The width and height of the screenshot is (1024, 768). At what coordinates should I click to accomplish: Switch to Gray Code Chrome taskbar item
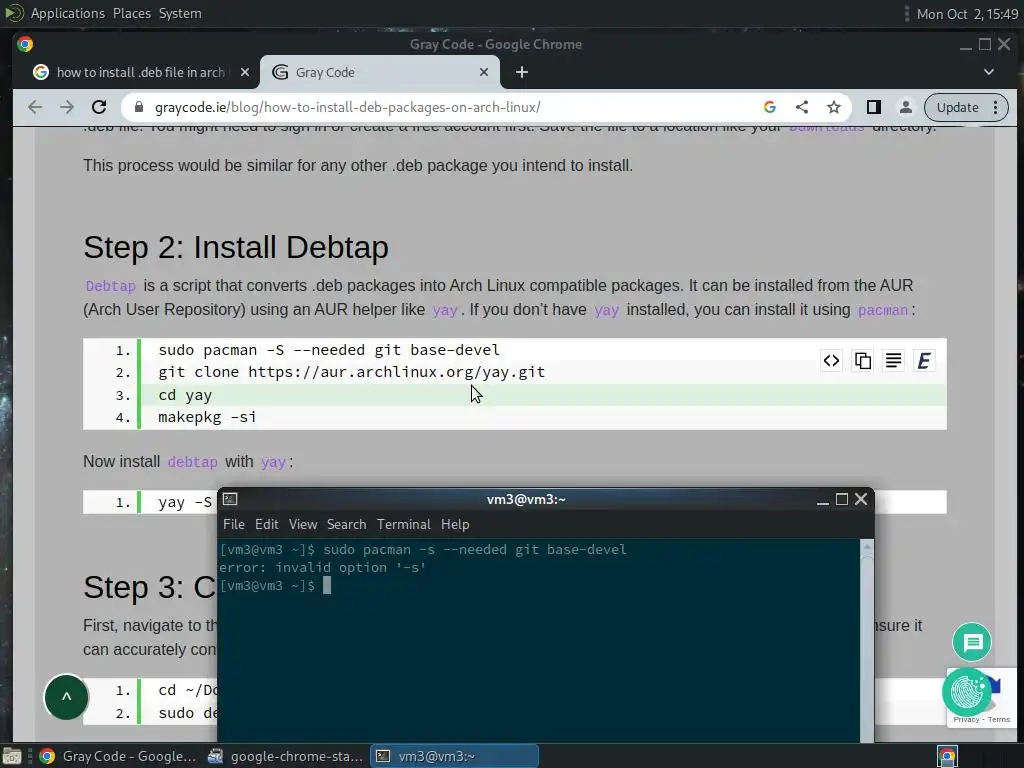point(118,756)
